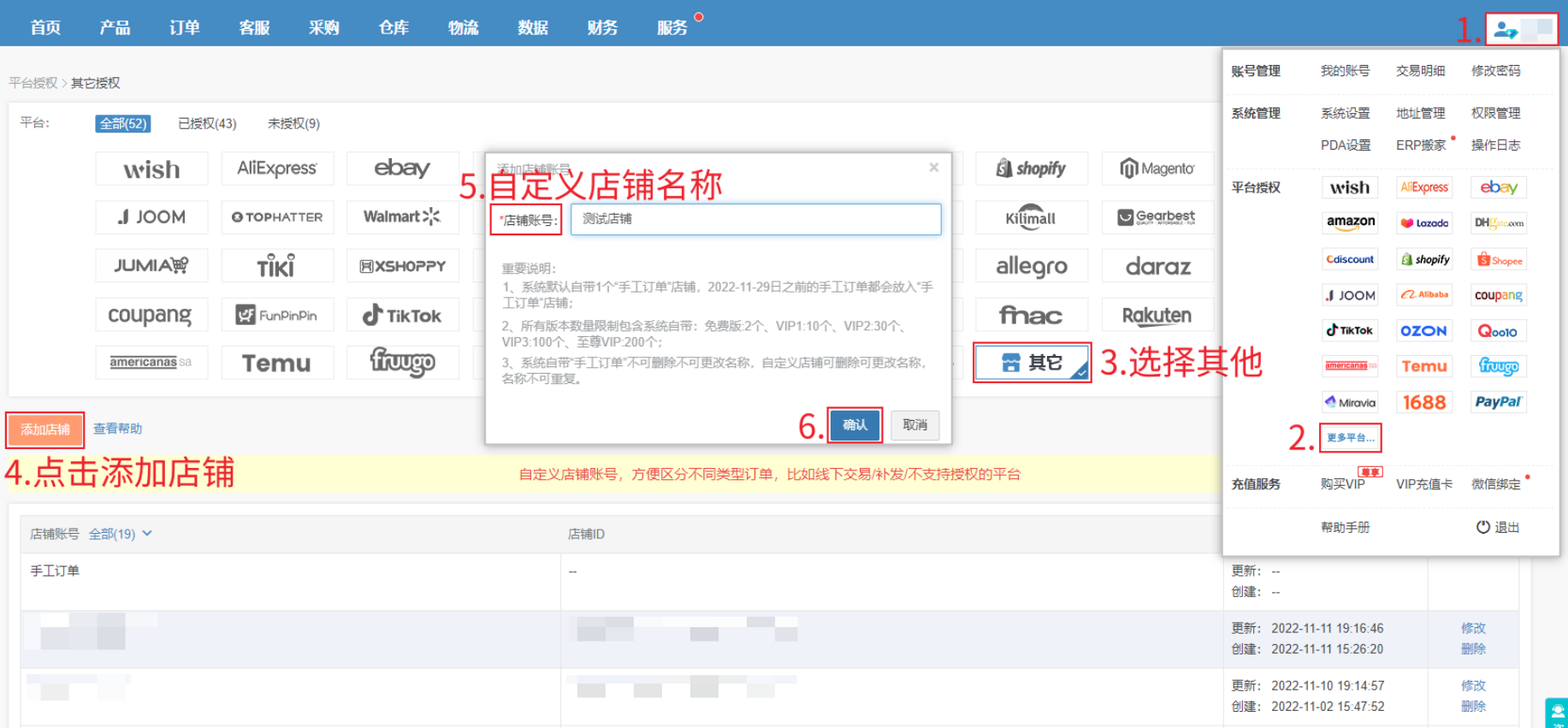Click 退出 to log out
The height and width of the screenshot is (728, 1568).
click(x=1498, y=527)
